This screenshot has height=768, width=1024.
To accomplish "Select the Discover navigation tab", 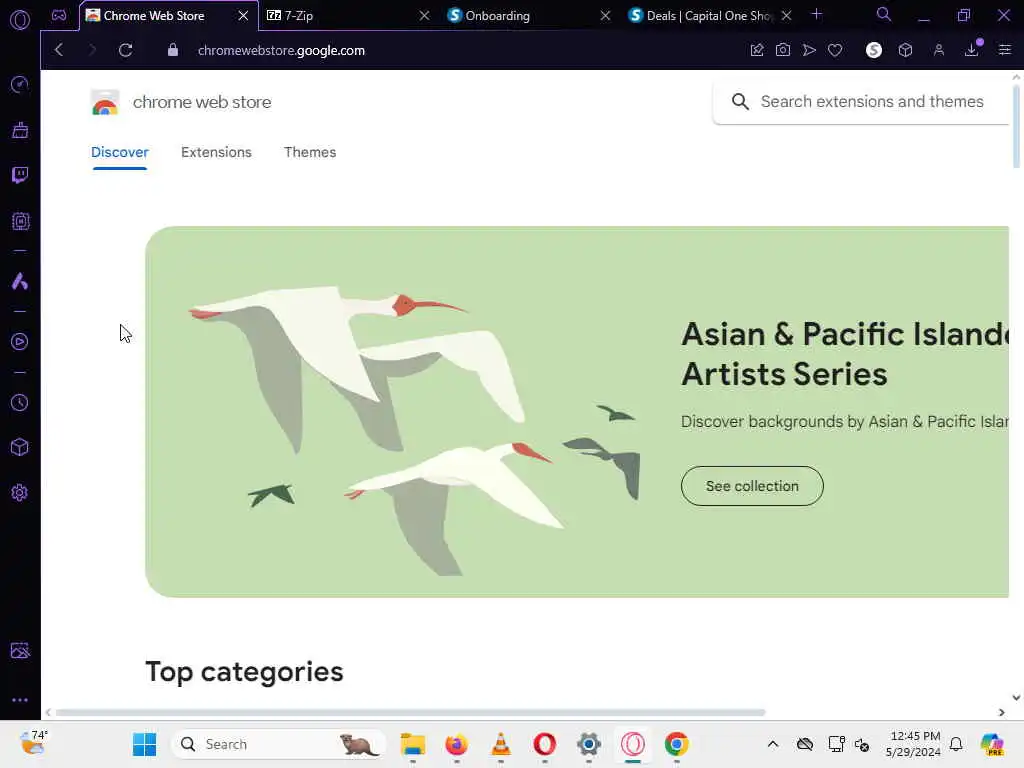I will click(120, 152).
